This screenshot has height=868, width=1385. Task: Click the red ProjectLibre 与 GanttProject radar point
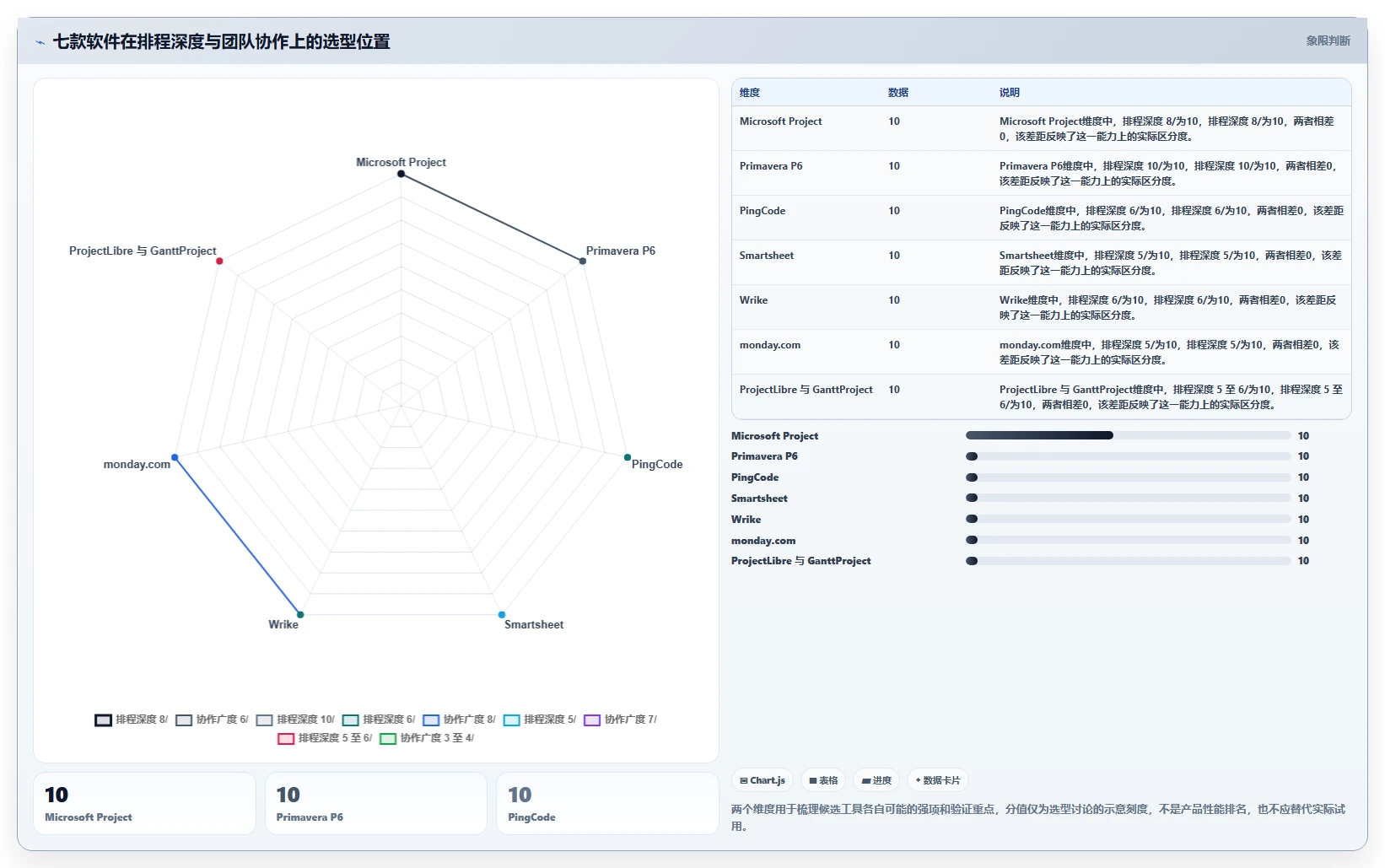(x=219, y=261)
